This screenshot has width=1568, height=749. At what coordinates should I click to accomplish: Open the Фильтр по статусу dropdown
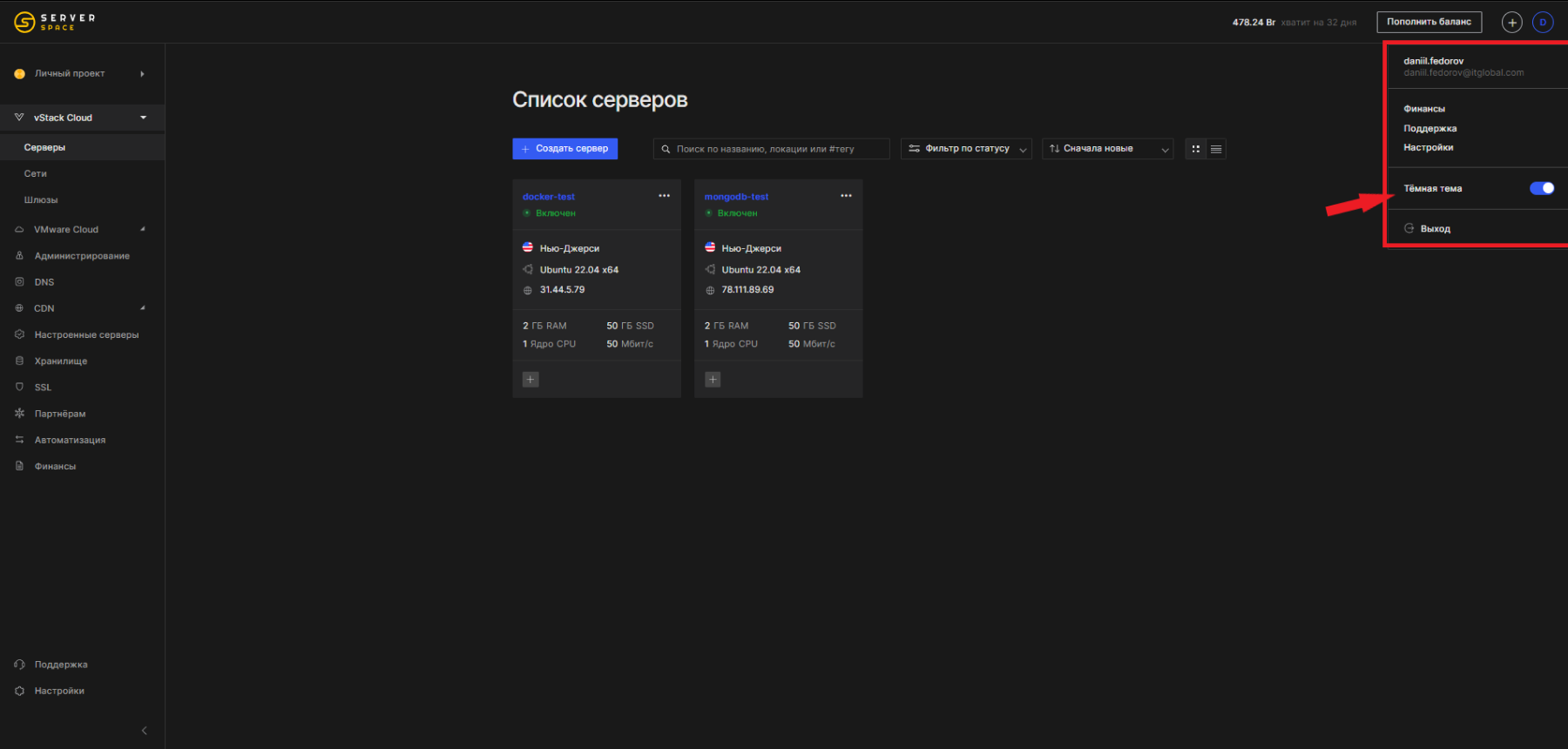(x=966, y=149)
